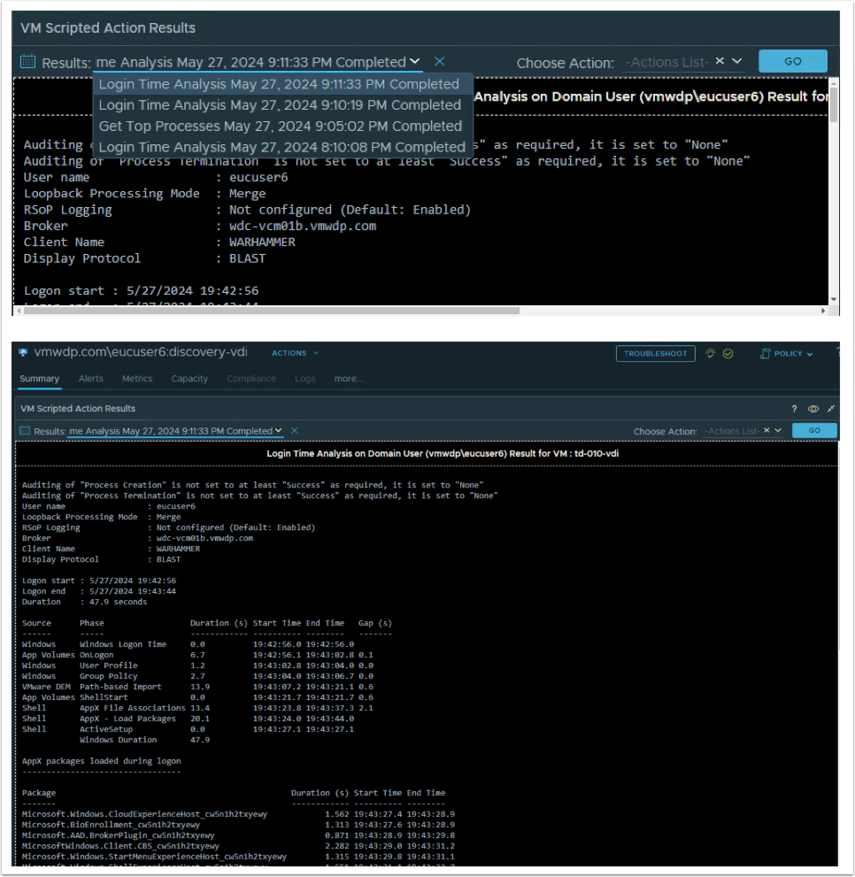The width and height of the screenshot is (855, 877).
Task: Open the Metrics tab
Action: [137, 379]
